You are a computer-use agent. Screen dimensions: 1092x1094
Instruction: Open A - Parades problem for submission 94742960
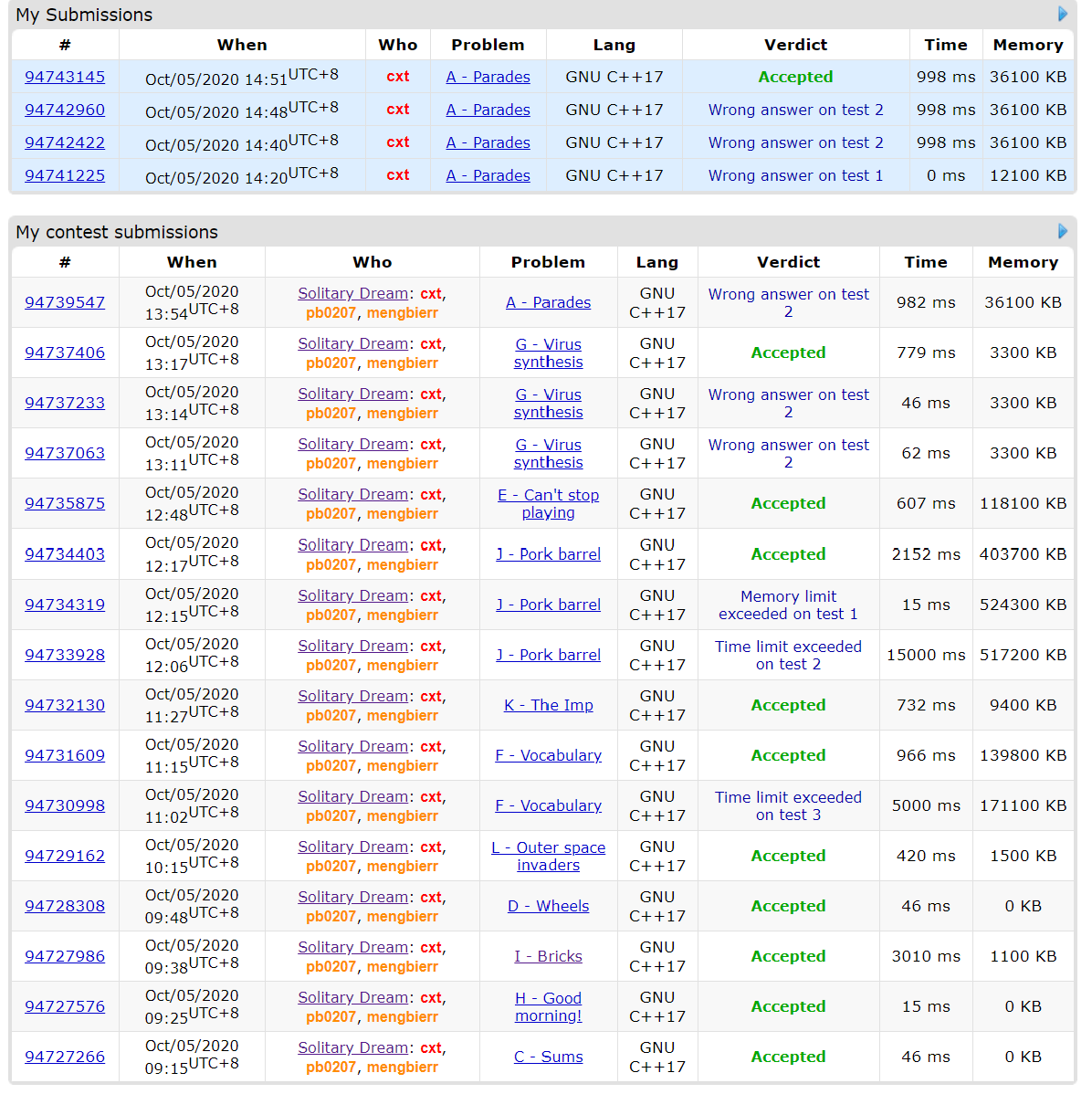[488, 110]
